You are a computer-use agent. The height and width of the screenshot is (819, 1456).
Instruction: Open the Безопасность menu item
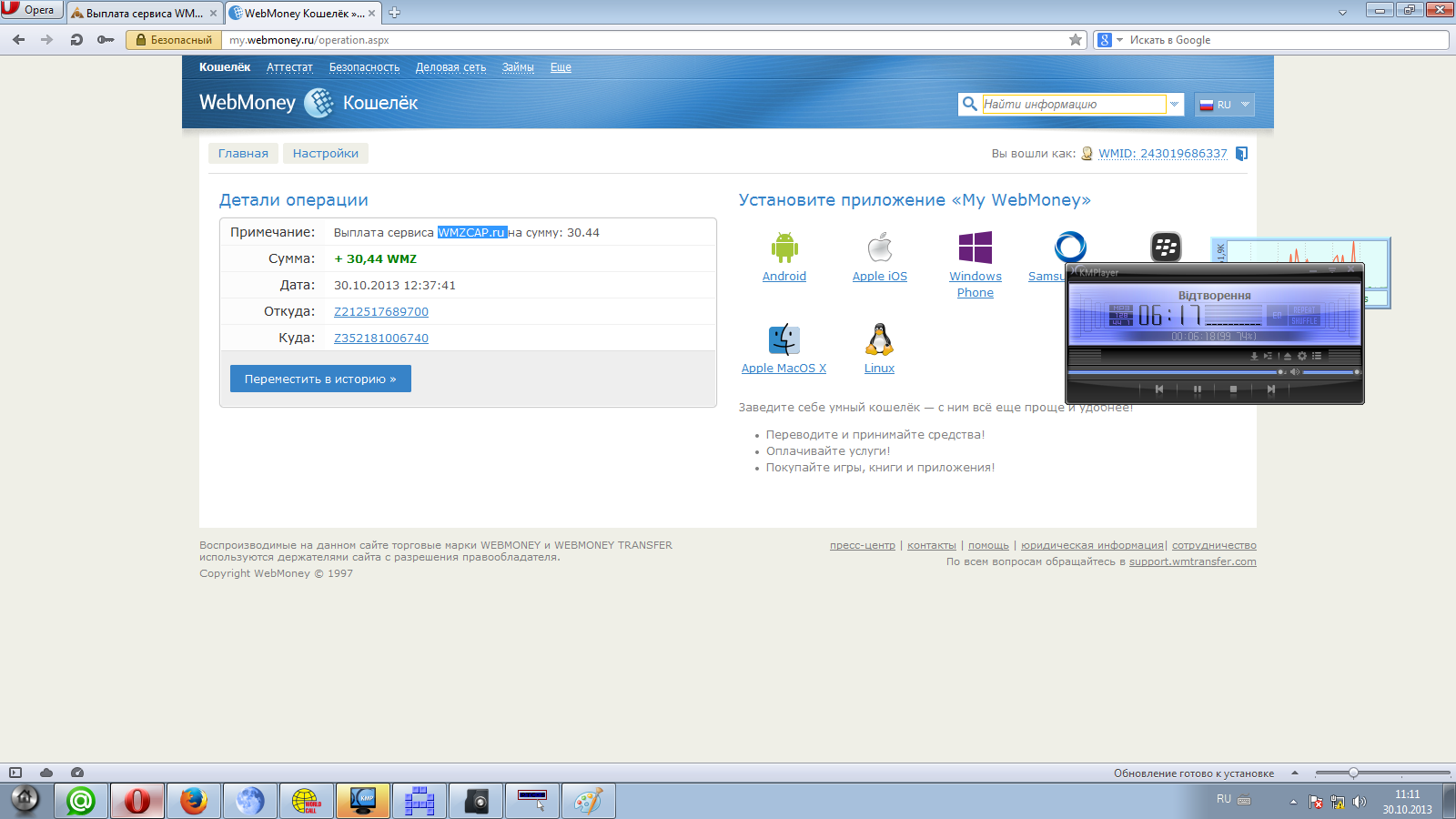(364, 67)
